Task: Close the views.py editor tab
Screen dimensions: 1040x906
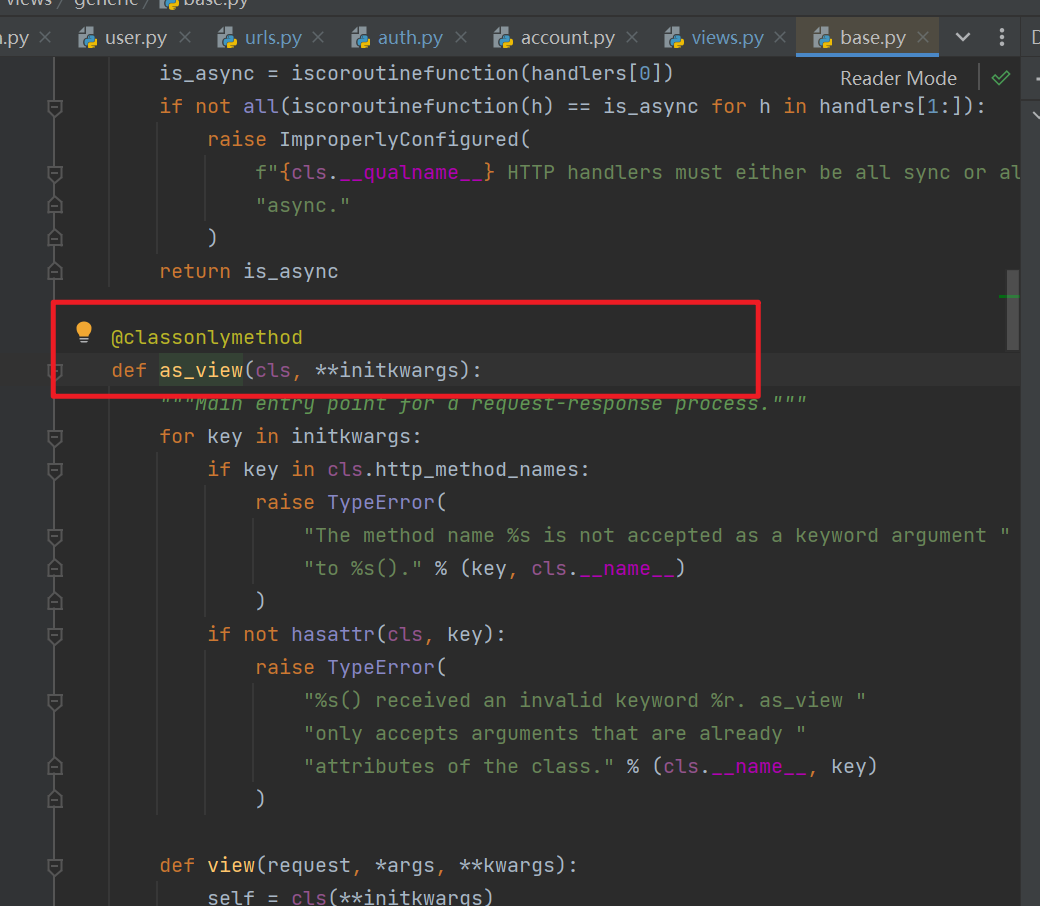Action: (780, 37)
